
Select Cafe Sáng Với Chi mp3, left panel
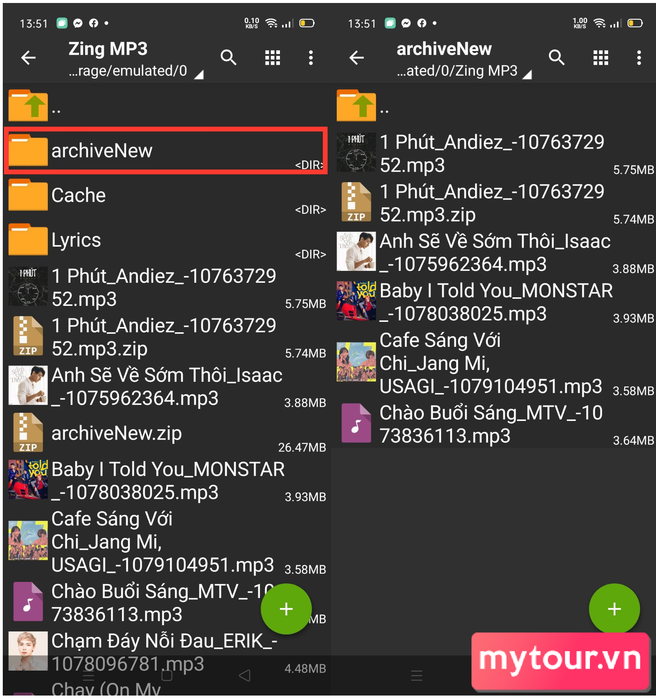pyautogui.click(x=166, y=542)
